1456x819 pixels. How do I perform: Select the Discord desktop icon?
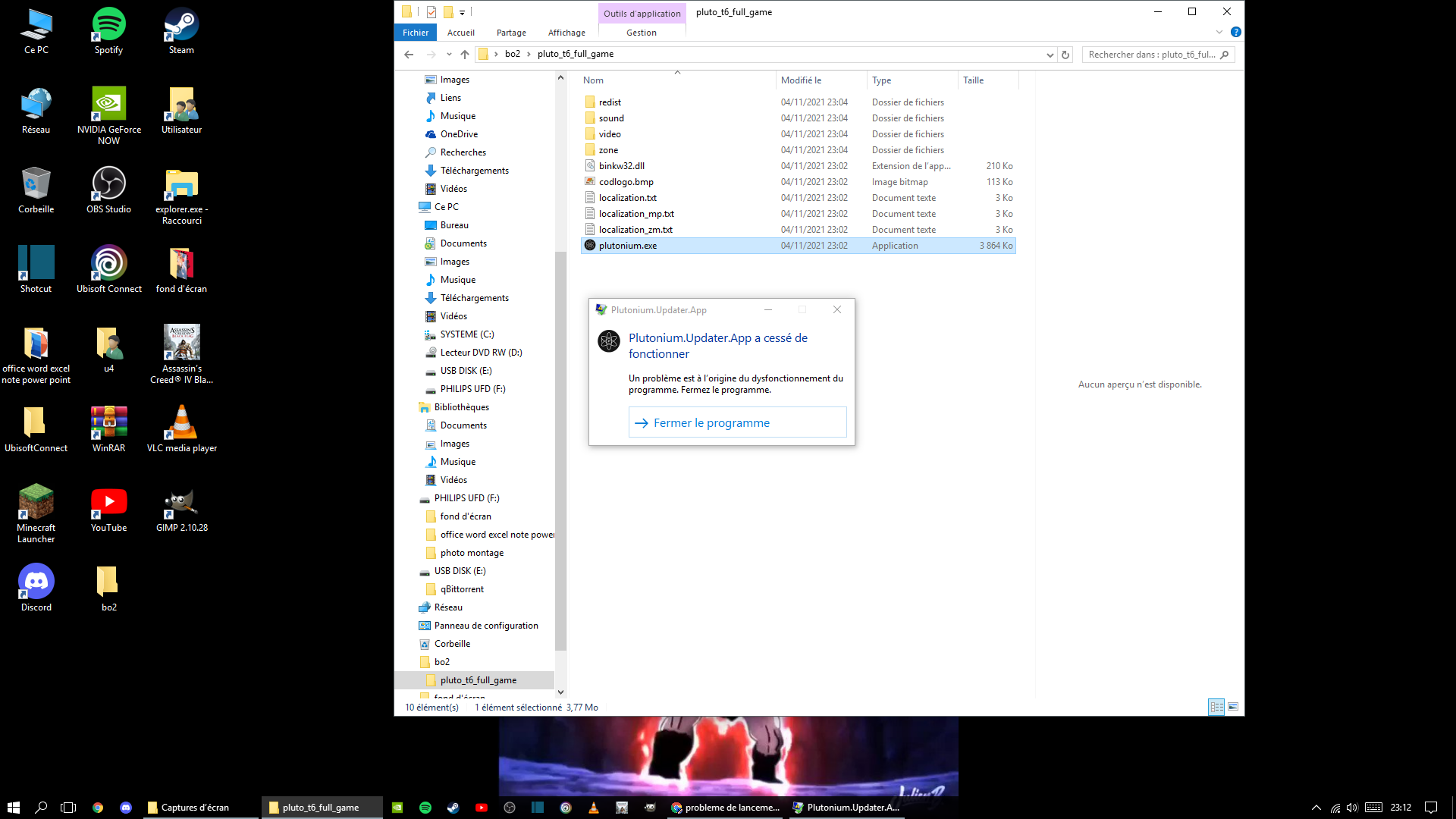coord(36,588)
